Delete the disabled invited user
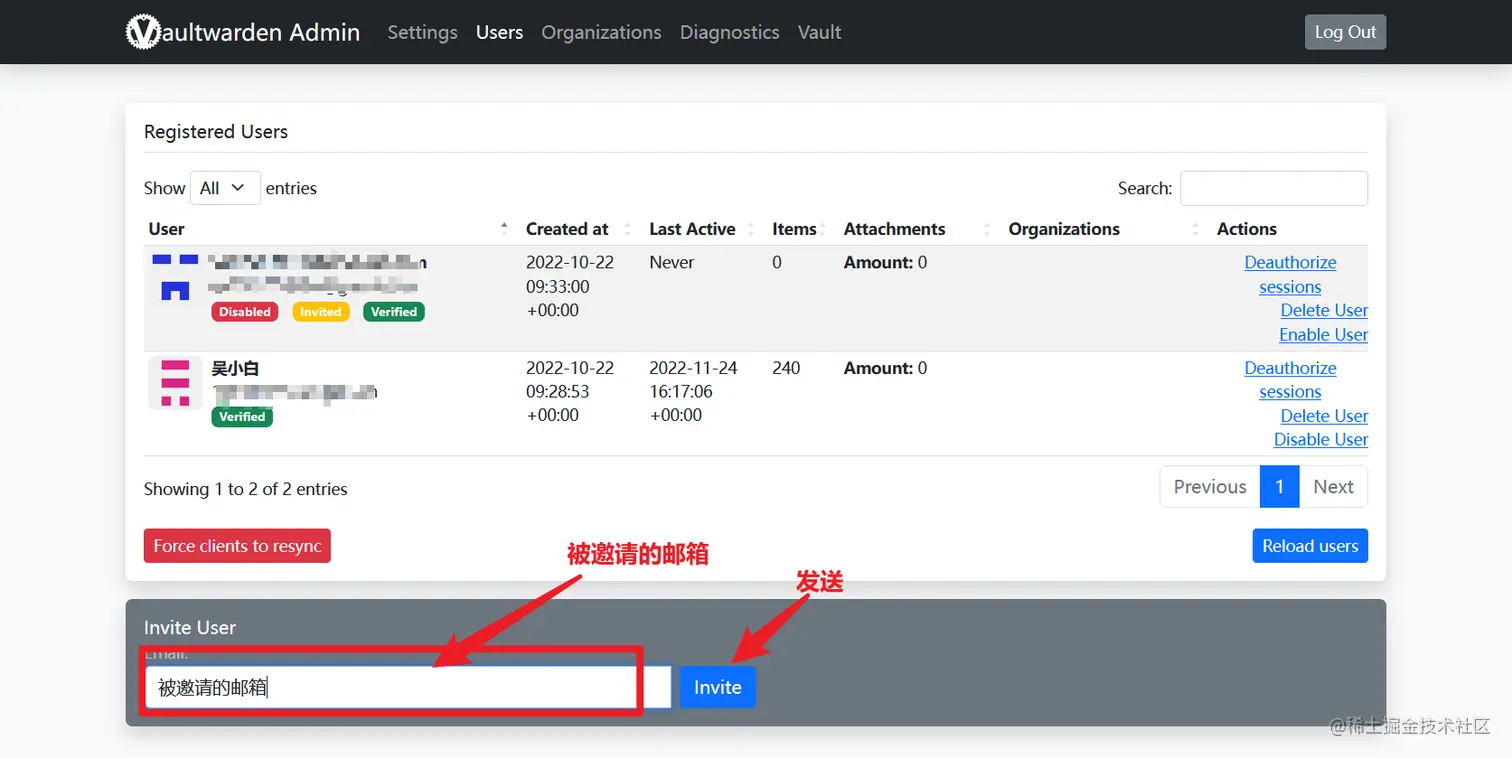Image resolution: width=1512 pixels, height=758 pixels. 1324,311
